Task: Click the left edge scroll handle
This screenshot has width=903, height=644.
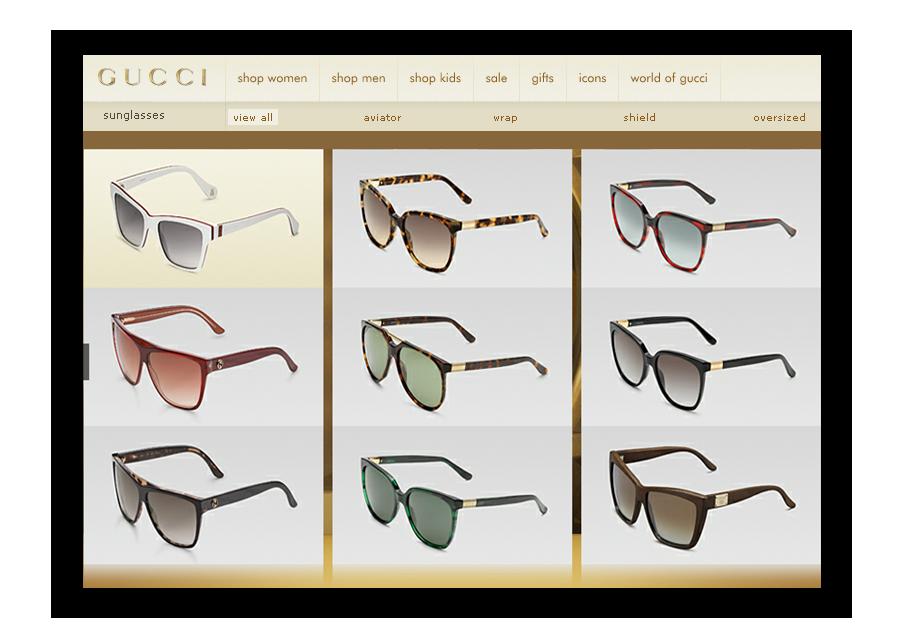Action: (x=86, y=361)
